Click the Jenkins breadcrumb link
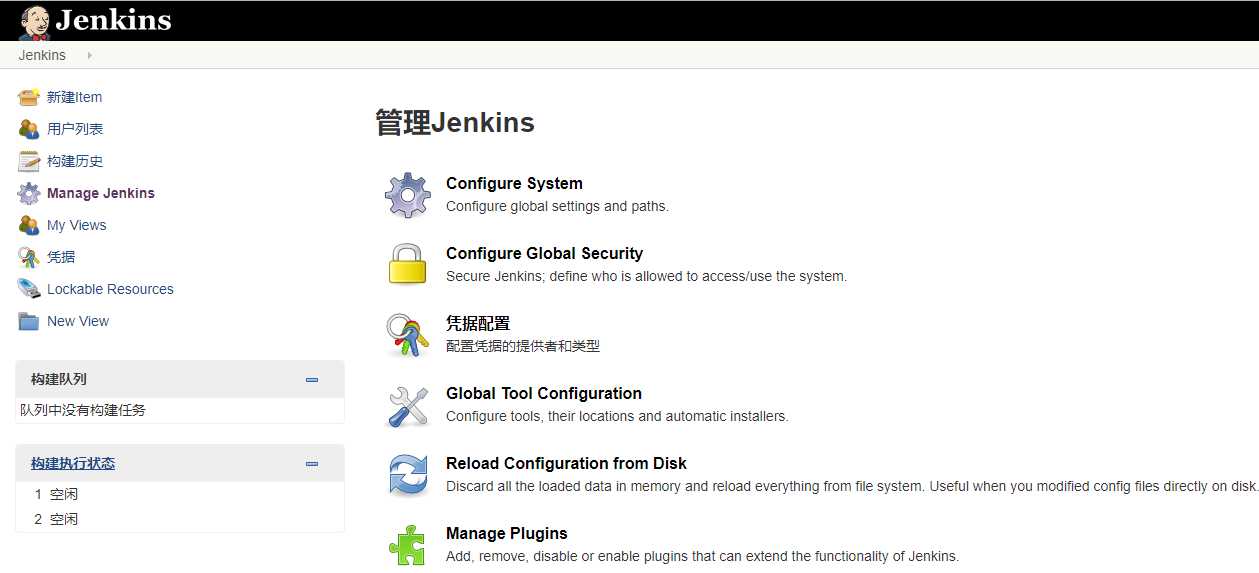1259x573 pixels. pyautogui.click(x=42, y=55)
